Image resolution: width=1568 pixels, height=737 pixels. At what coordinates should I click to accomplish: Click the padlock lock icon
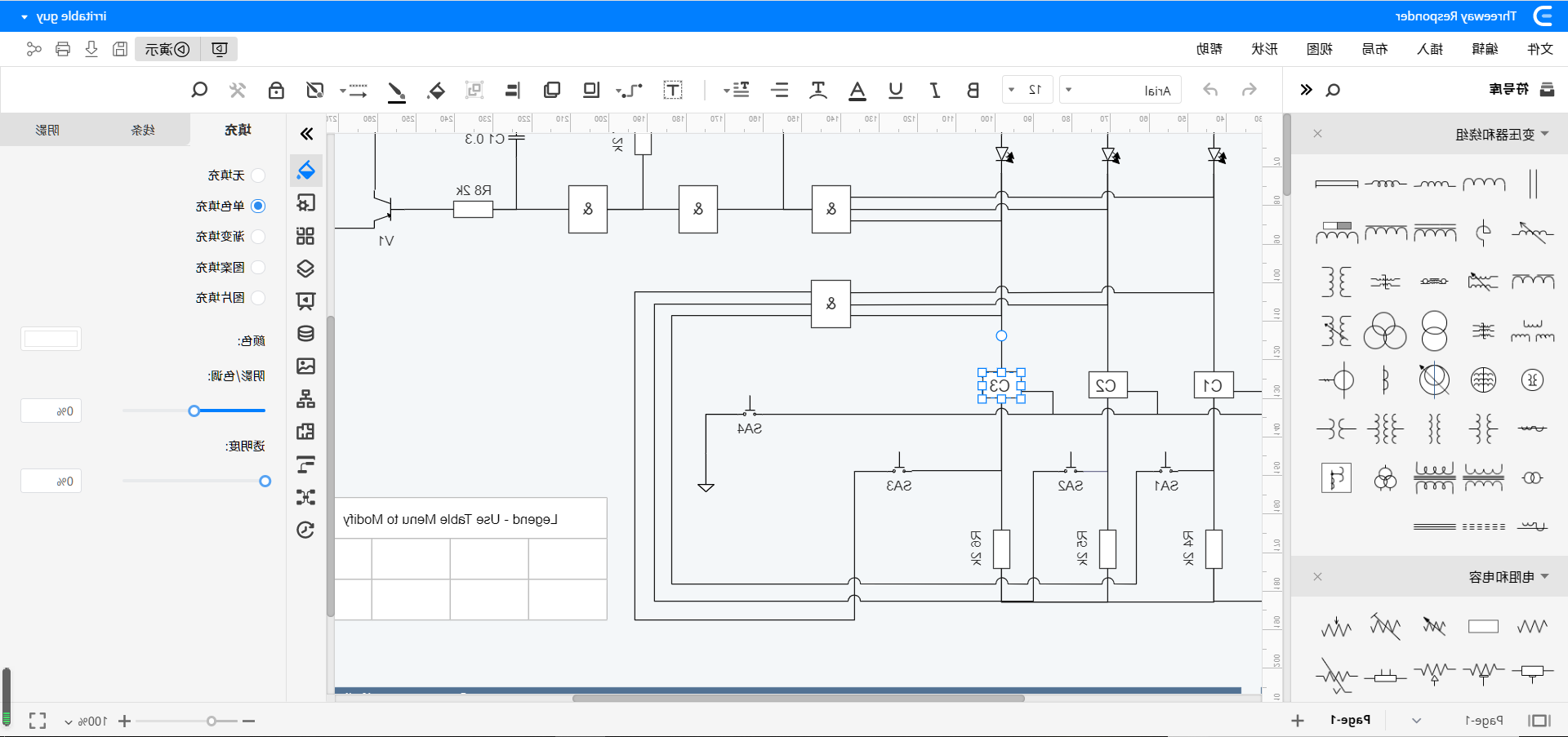(x=276, y=90)
